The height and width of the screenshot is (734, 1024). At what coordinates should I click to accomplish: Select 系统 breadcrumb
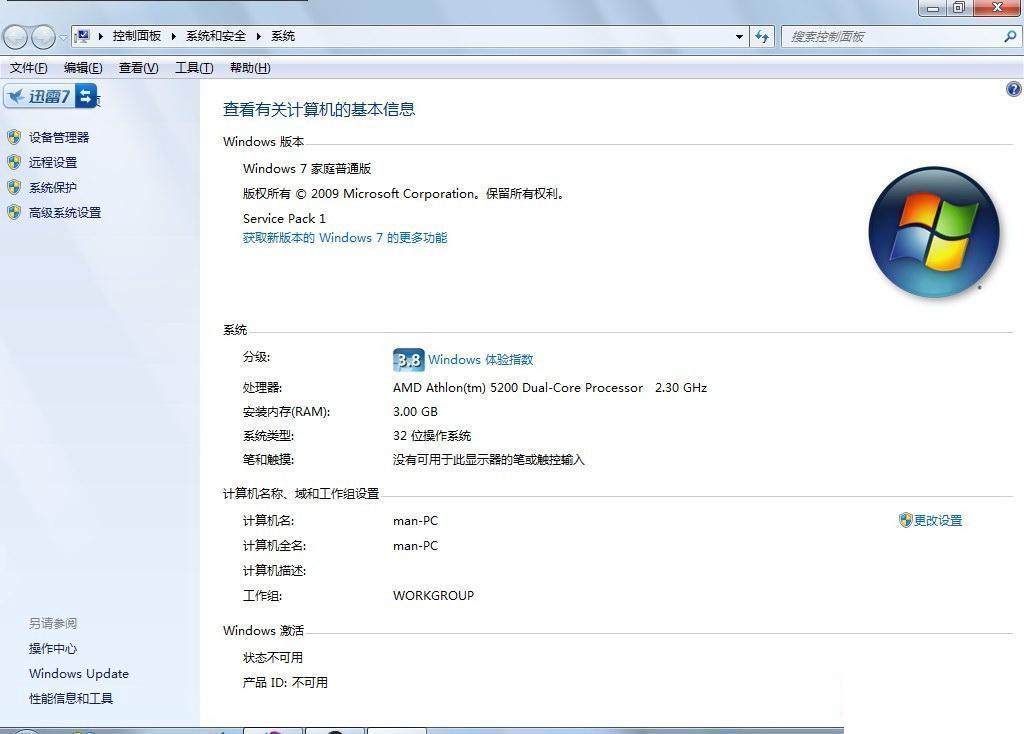(x=283, y=36)
